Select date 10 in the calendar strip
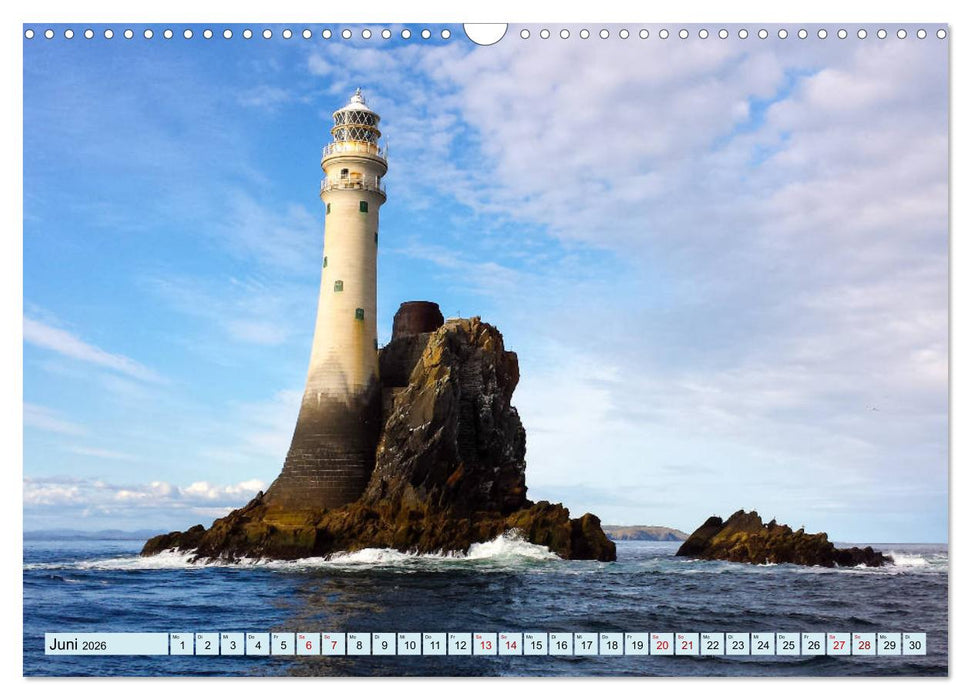 click(409, 644)
